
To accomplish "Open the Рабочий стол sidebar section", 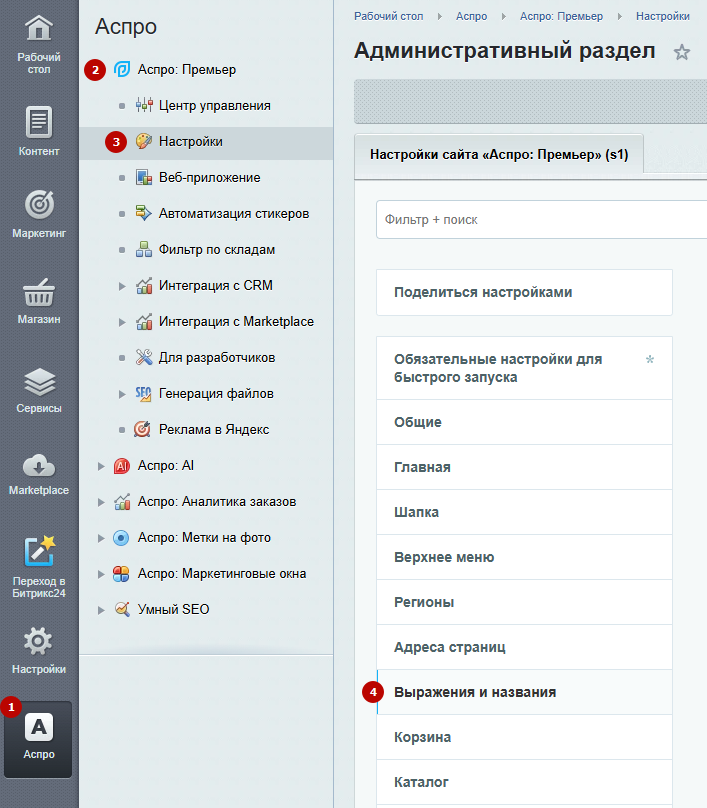I will pyautogui.click(x=39, y=44).
